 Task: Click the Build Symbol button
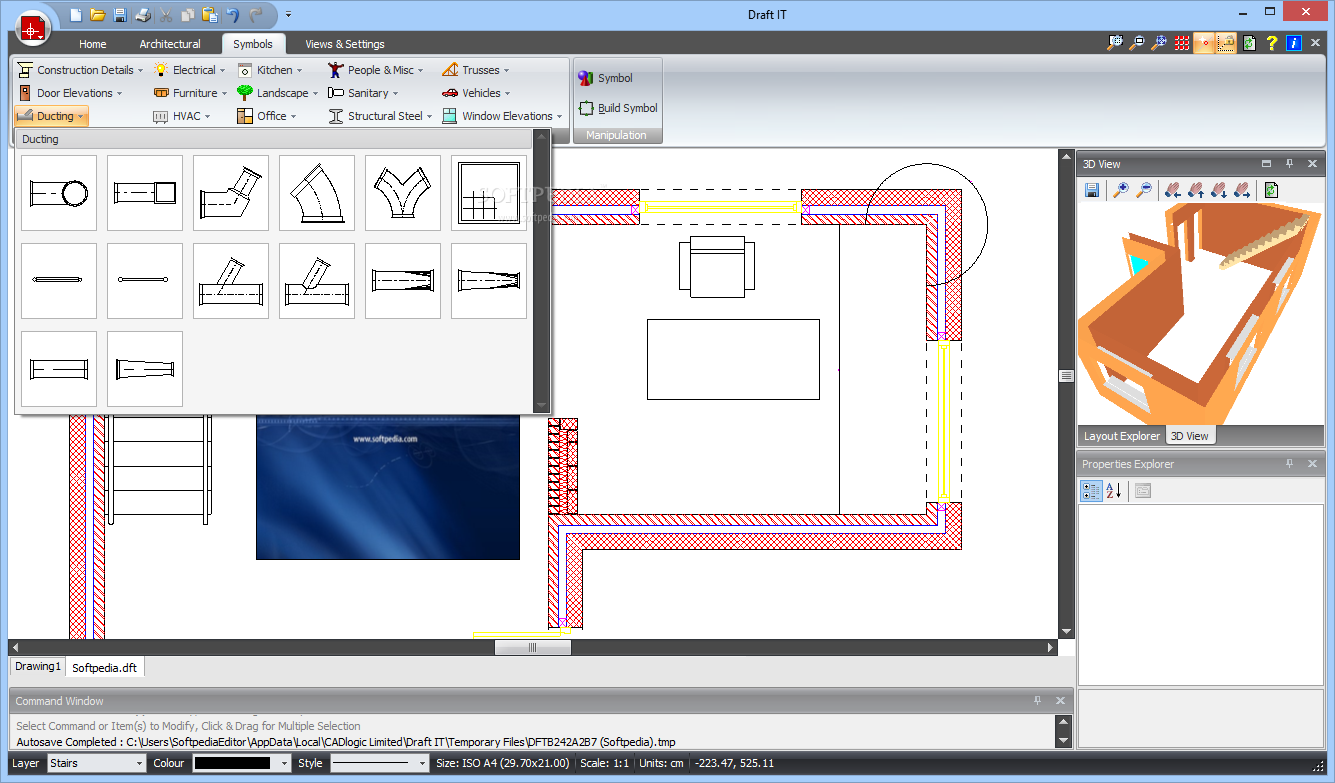[x=618, y=108]
